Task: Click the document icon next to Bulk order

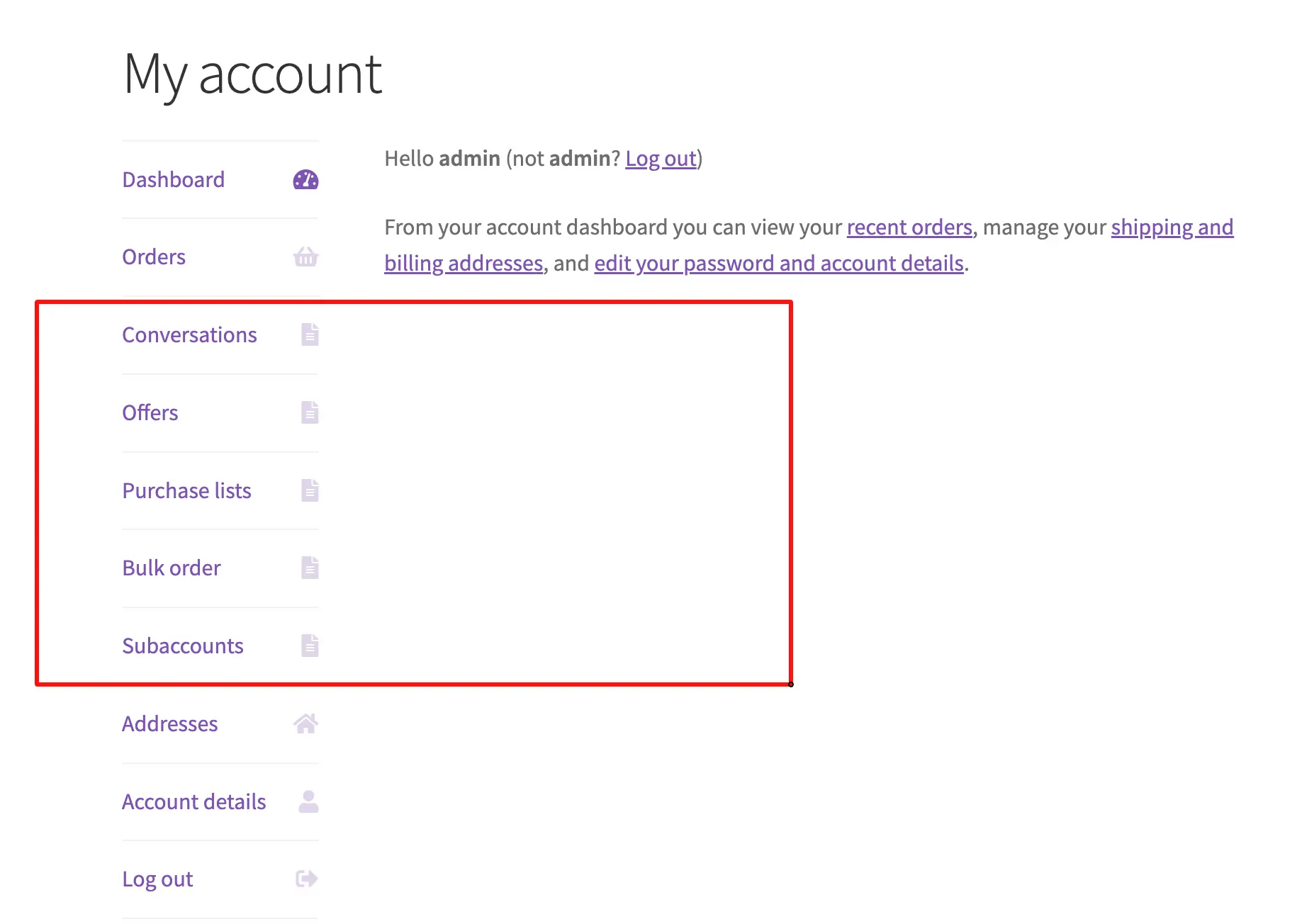Action: 310,568
